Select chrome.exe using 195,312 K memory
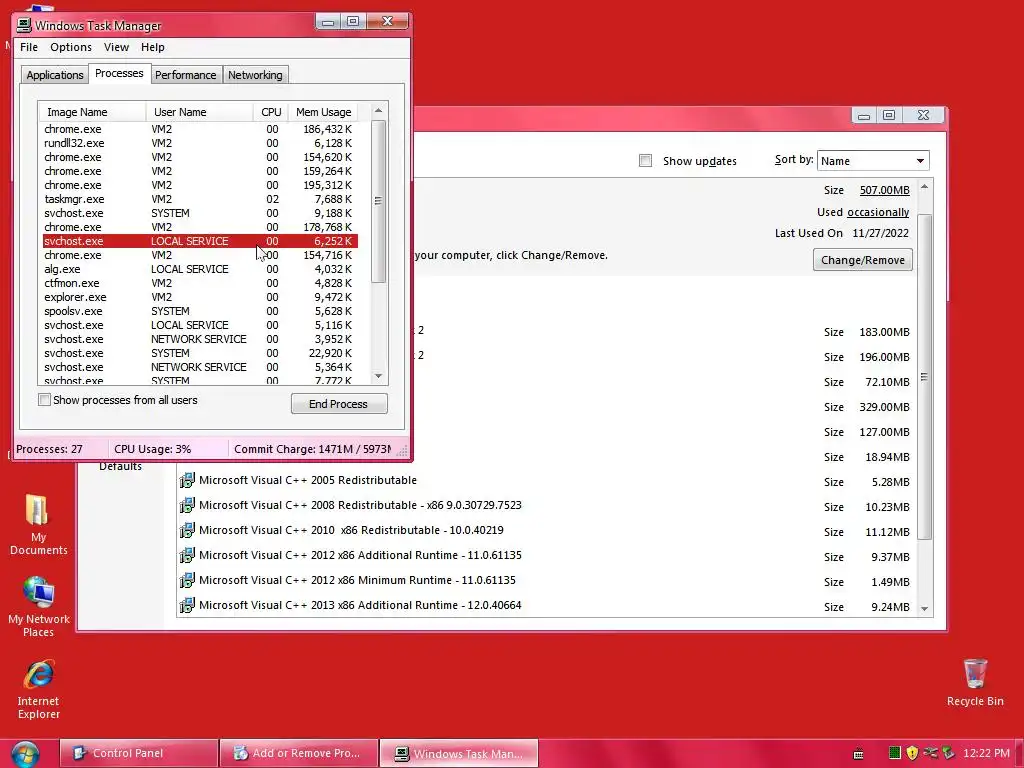The height and width of the screenshot is (768, 1024). pyautogui.click(x=200, y=185)
